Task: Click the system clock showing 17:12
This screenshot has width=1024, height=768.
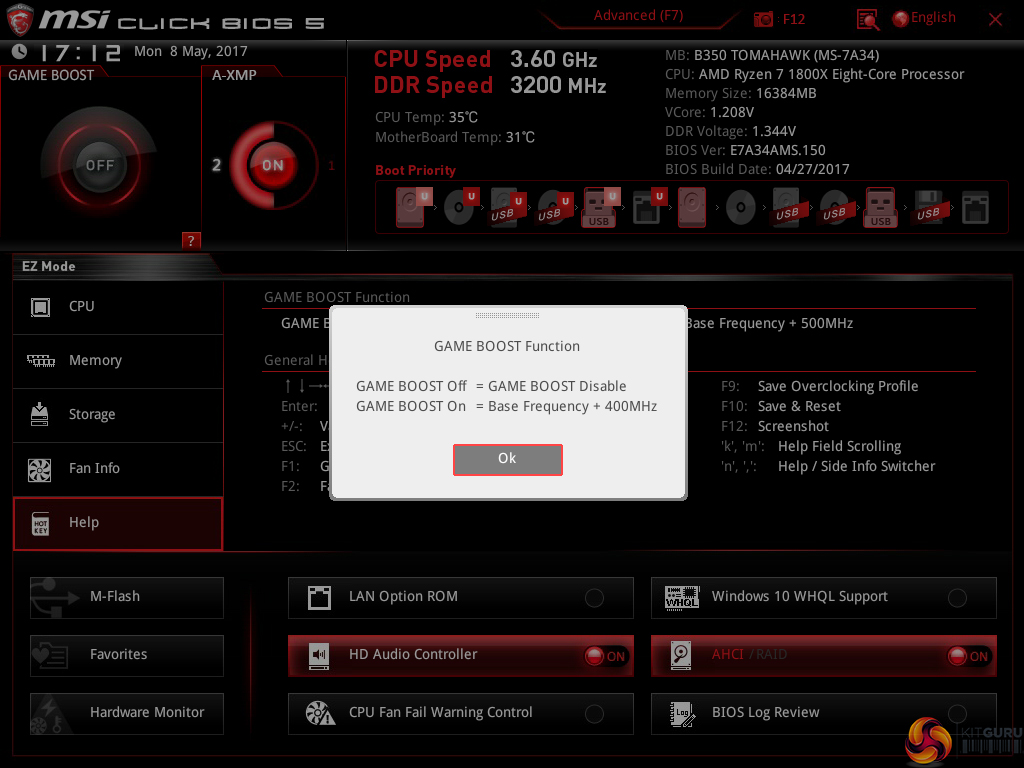Action: 80,52
